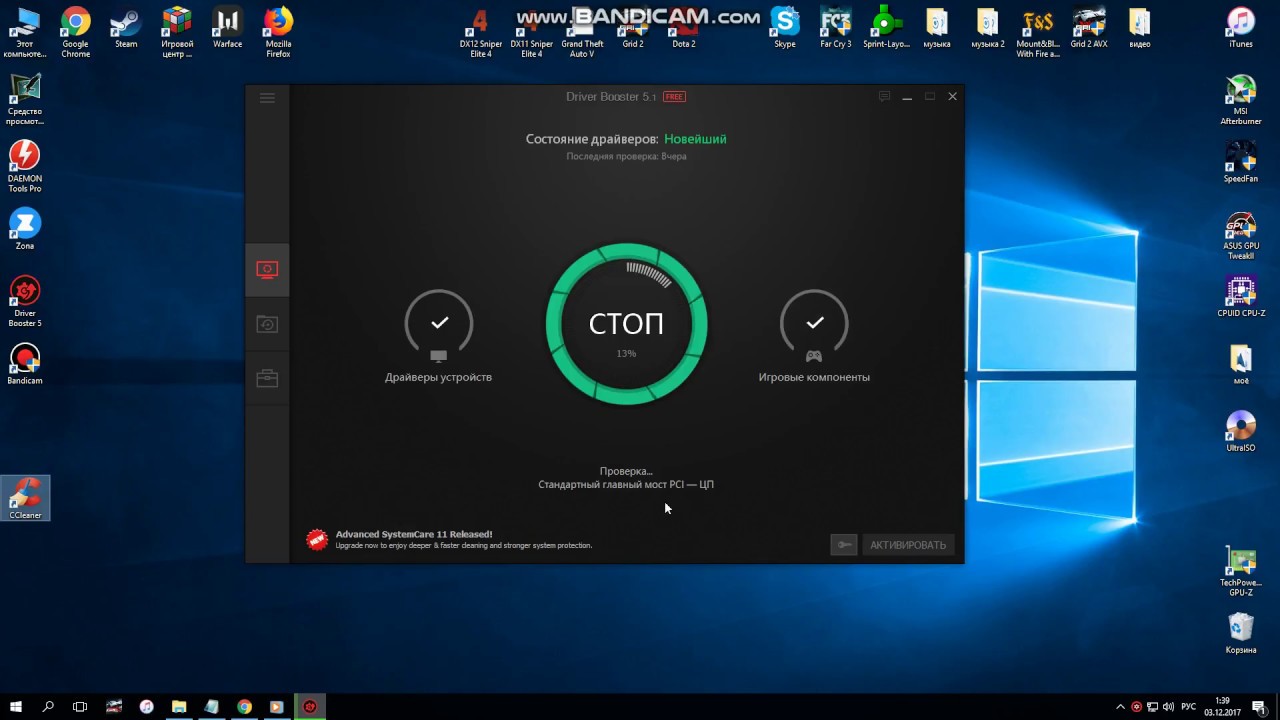
Task: Open SpeedFan desktop shortcut
Action: [1241, 161]
